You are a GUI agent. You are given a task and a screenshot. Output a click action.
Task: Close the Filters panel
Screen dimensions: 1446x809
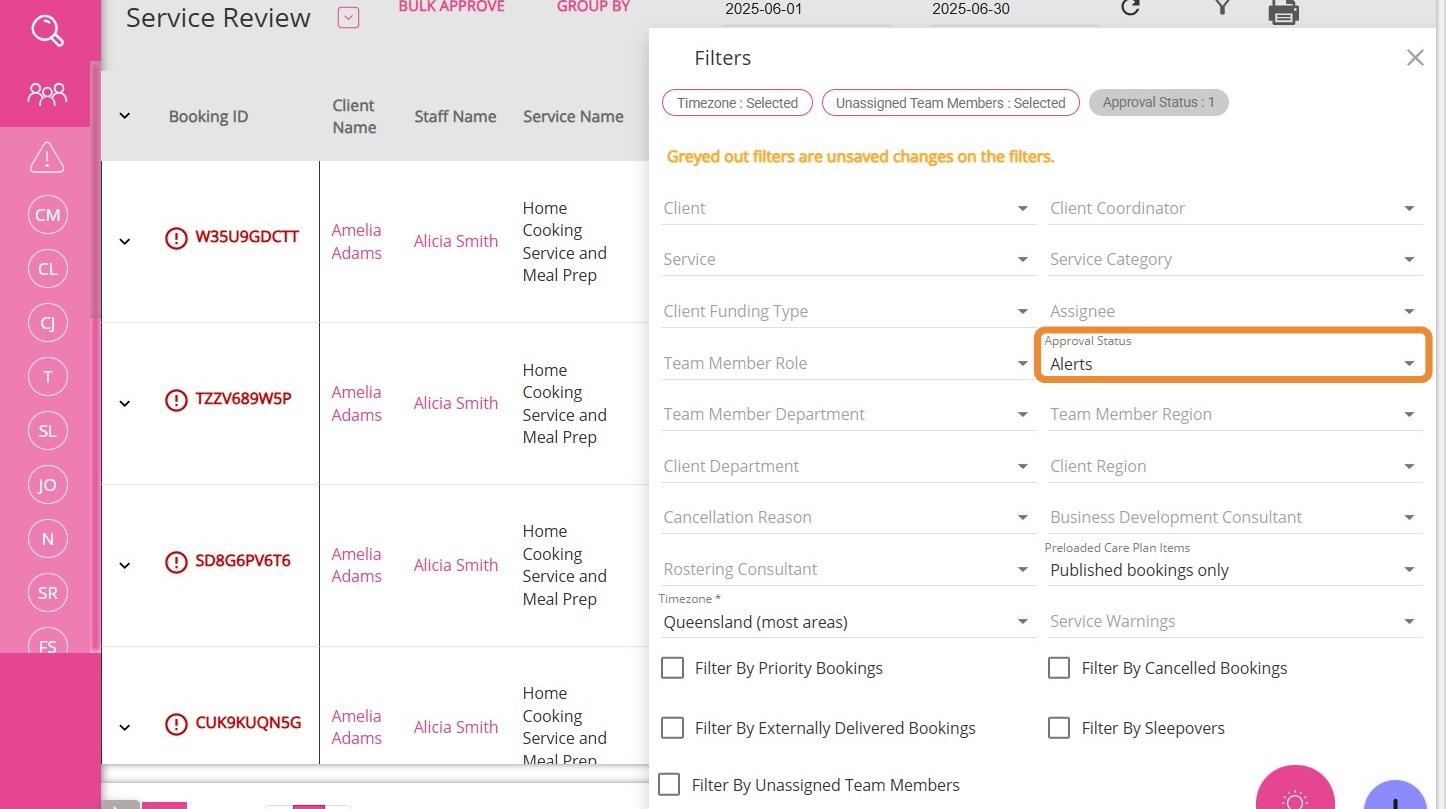[x=1414, y=58]
